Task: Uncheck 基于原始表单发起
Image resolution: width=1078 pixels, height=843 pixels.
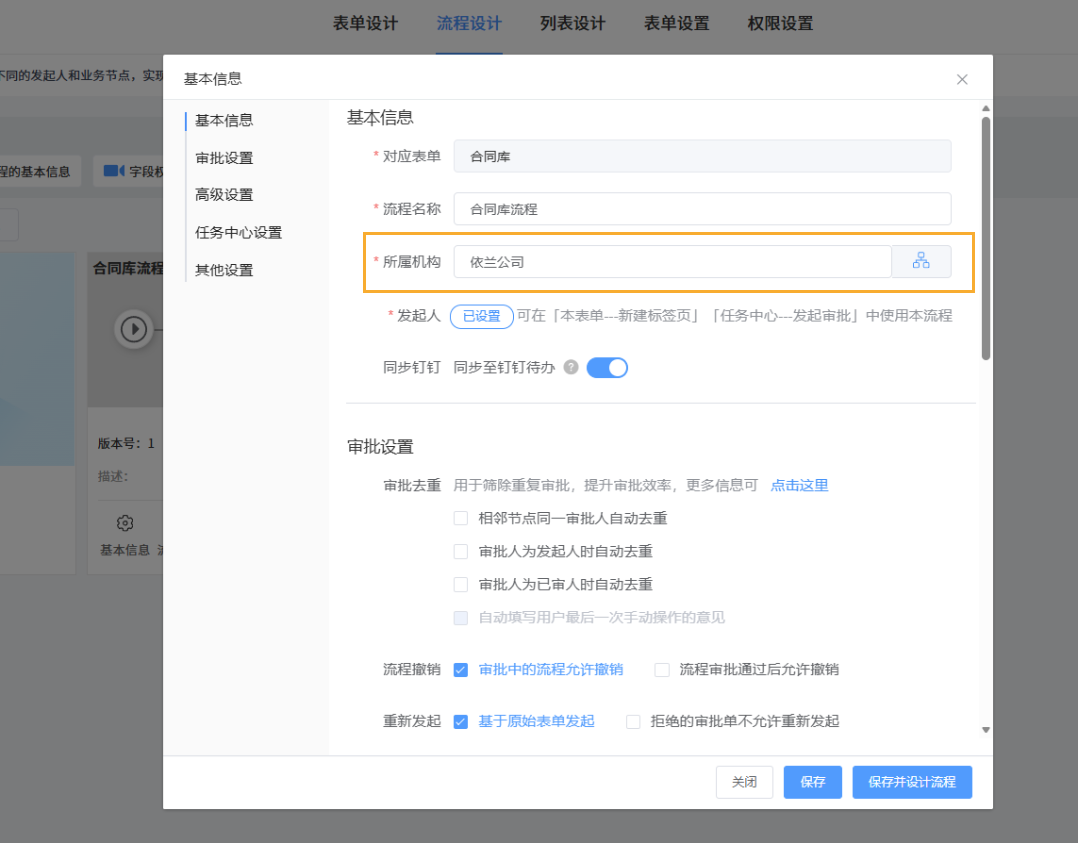Action: (461, 721)
